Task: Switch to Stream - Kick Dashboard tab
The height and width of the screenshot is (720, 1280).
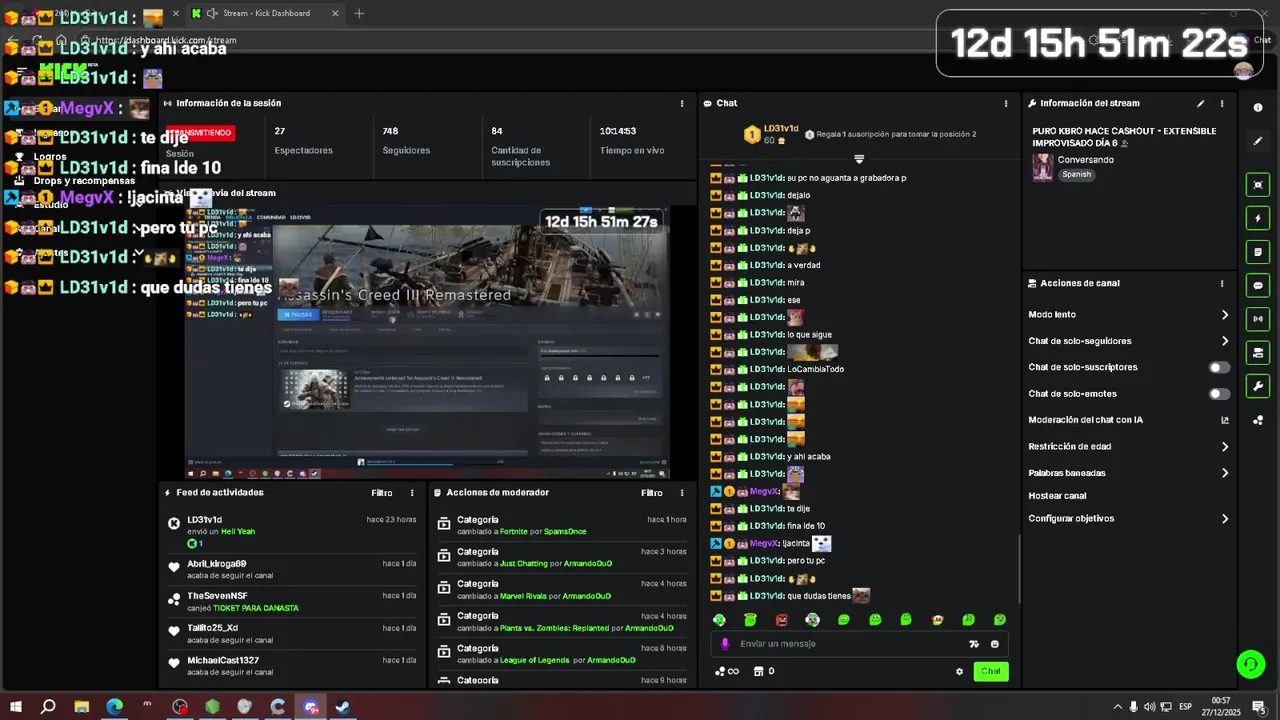Action: pos(265,13)
